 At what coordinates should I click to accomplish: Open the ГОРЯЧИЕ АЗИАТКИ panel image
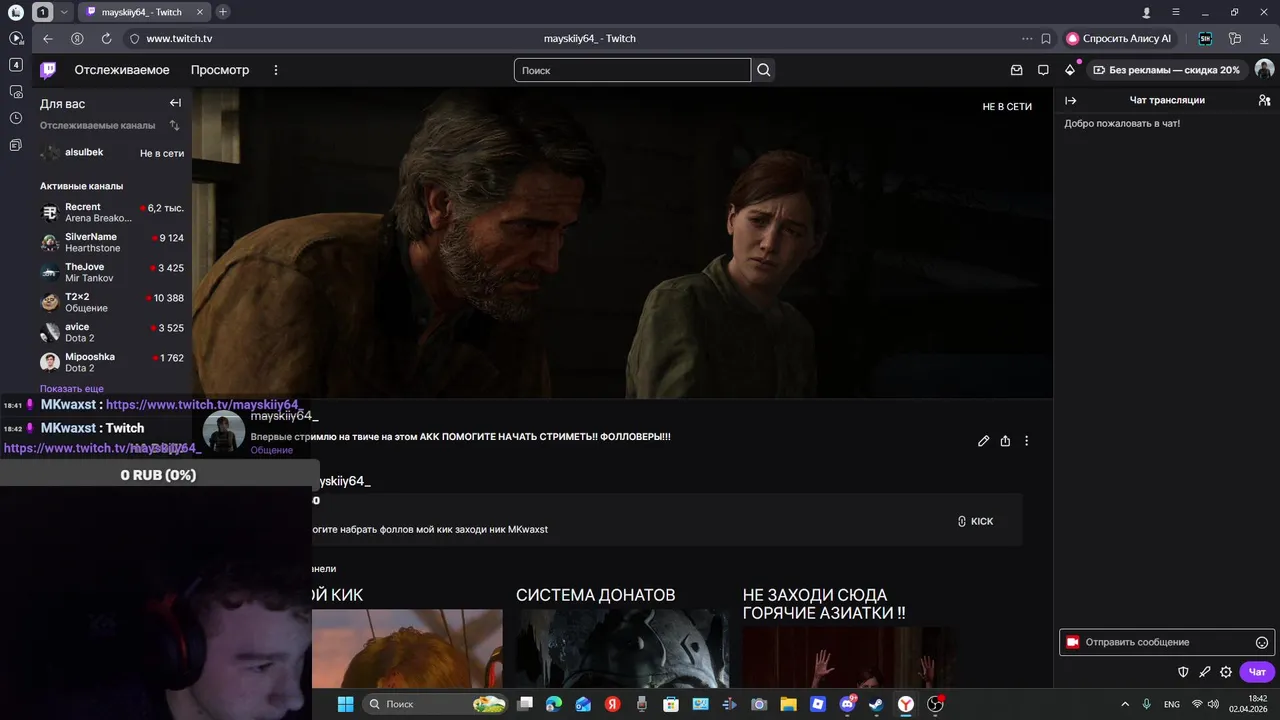pos(848,657)
